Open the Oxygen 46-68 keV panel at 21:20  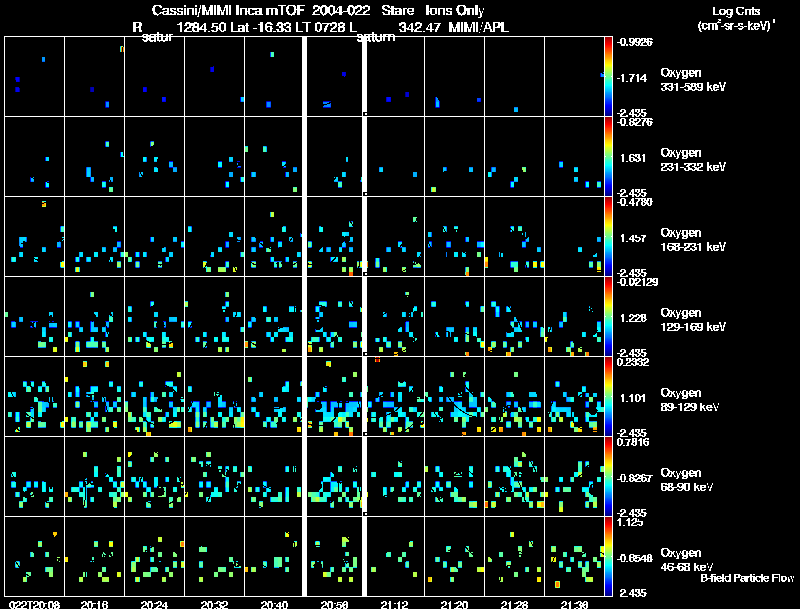click(455, 556)
